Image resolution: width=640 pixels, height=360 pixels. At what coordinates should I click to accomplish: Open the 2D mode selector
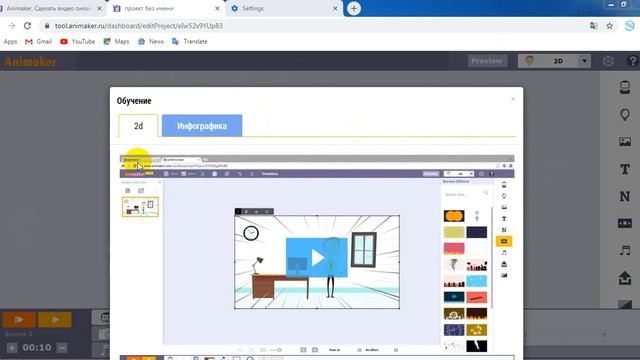coord(554,61)
